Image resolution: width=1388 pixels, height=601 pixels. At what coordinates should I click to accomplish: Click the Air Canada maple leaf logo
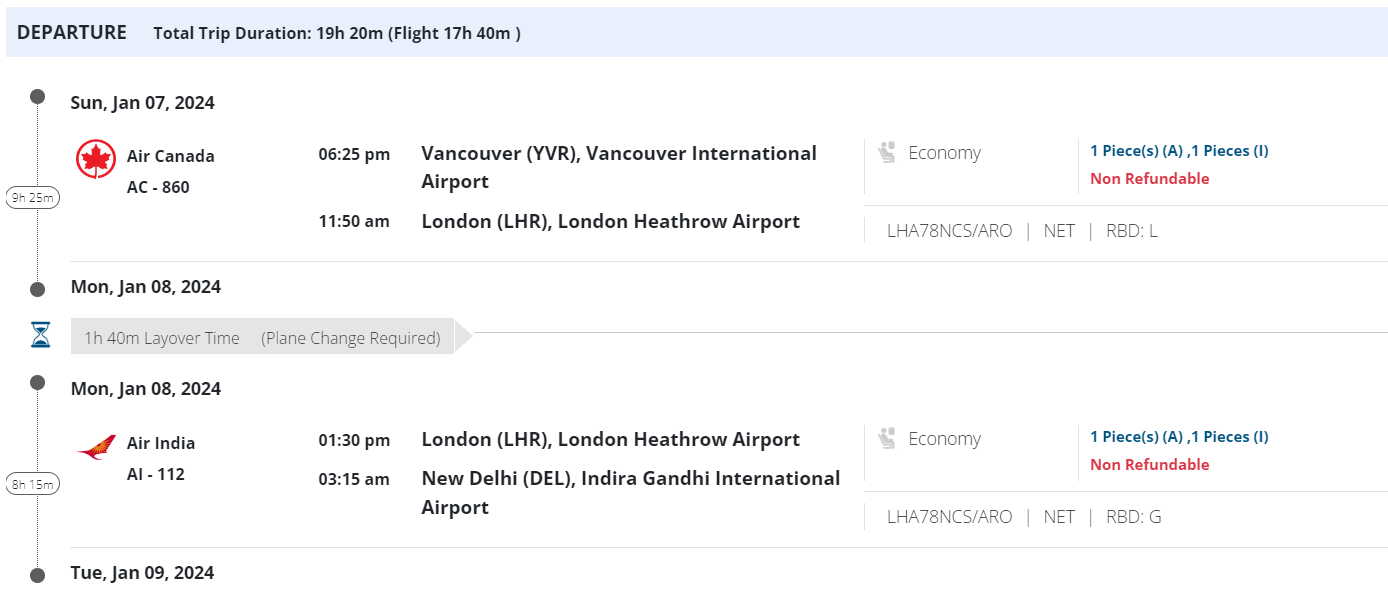pyautogui.click(x=96, y=159)
